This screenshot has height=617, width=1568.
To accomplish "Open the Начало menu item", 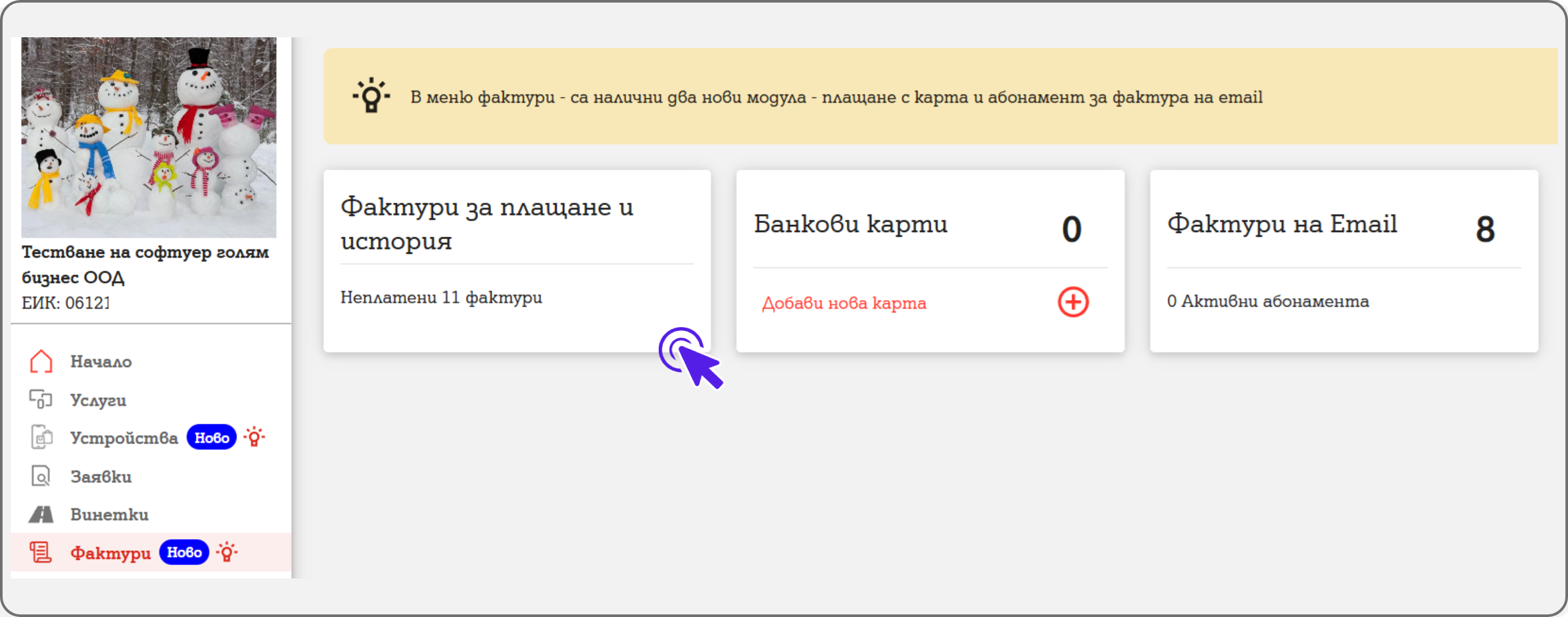I will click(x=101, y=362).
